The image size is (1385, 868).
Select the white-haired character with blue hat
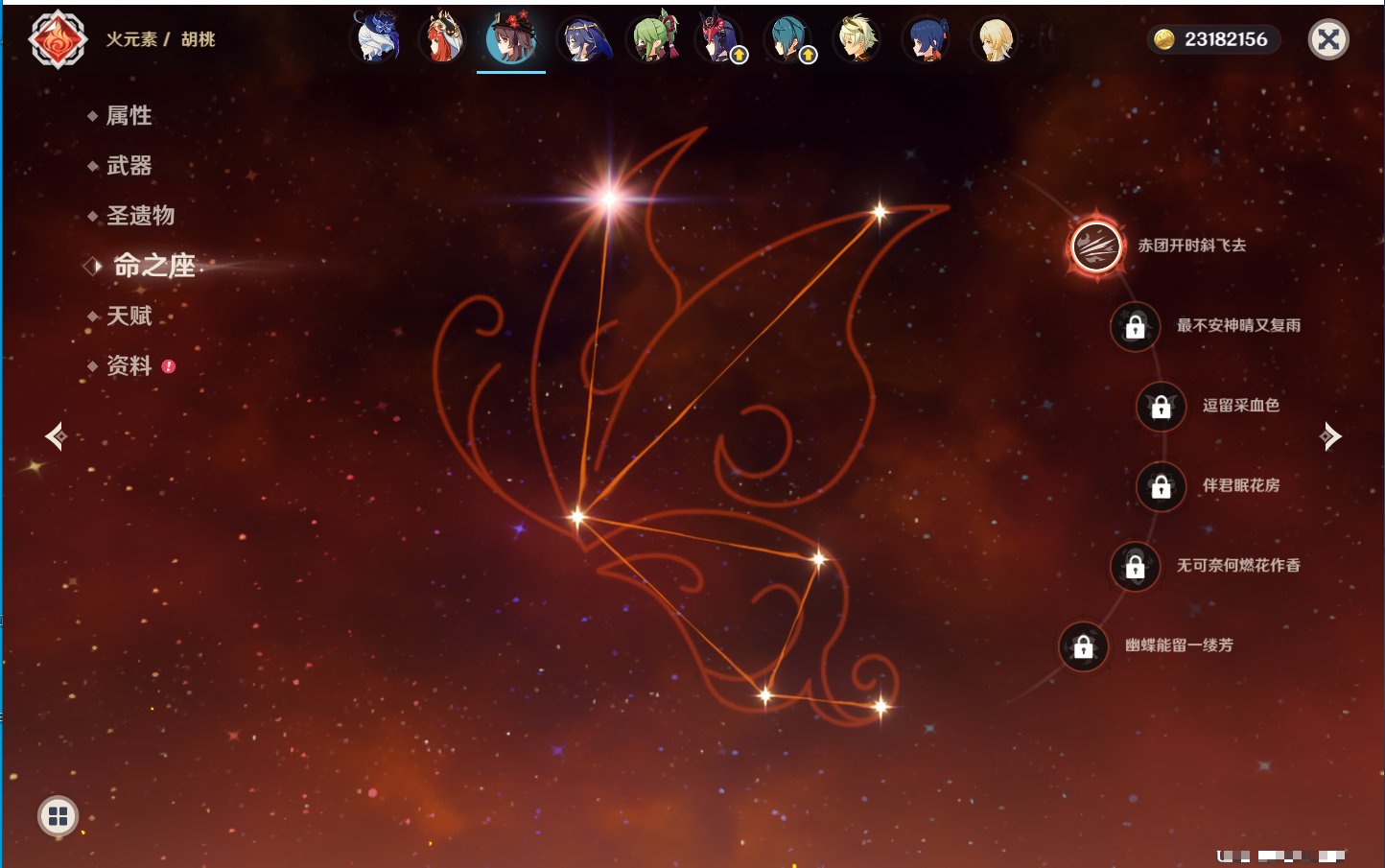pyautogui.click(x=375, y=39)
